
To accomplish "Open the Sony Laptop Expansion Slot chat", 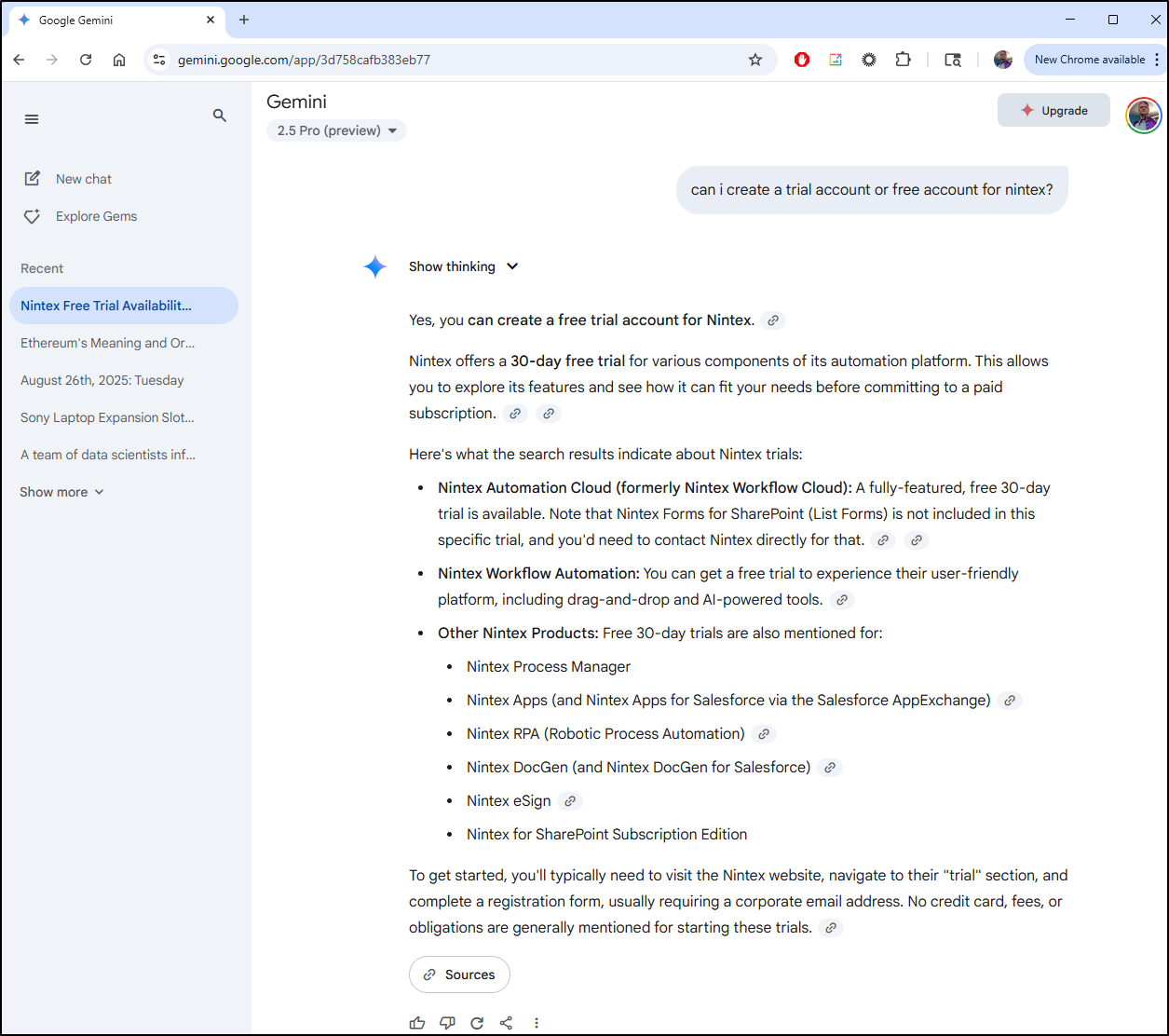I will coord(124,417).
